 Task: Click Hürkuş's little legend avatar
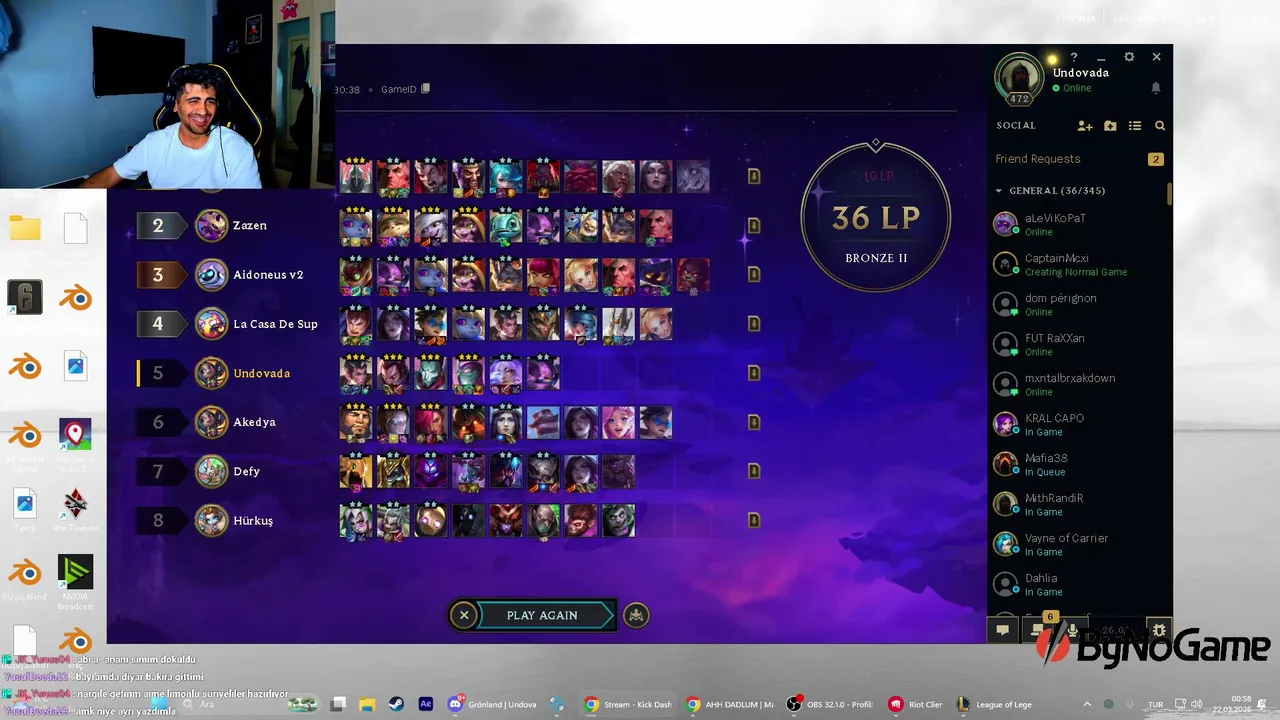[211, 520]
